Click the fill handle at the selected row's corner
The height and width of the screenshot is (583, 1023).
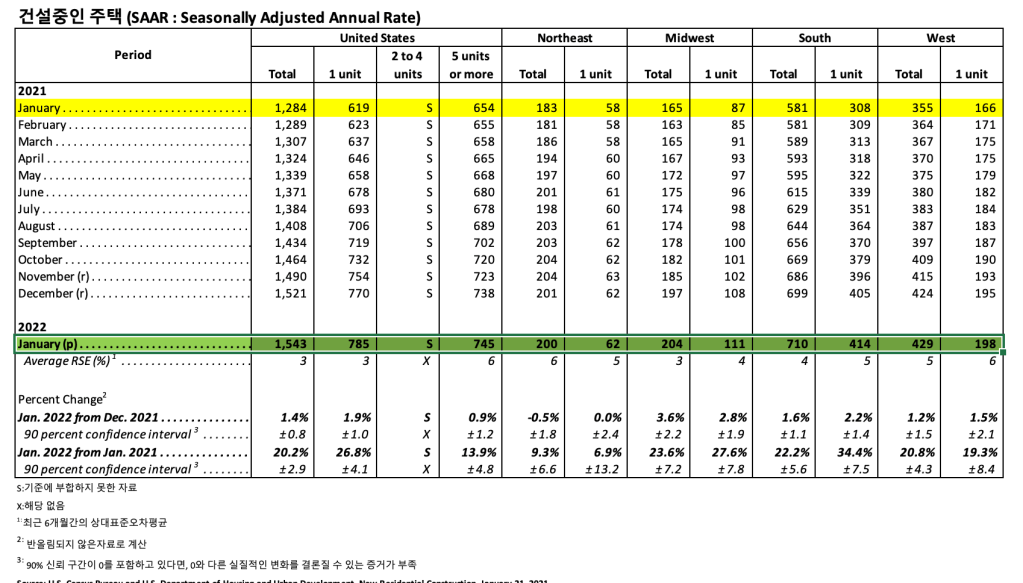click(x=1003, y=352)
